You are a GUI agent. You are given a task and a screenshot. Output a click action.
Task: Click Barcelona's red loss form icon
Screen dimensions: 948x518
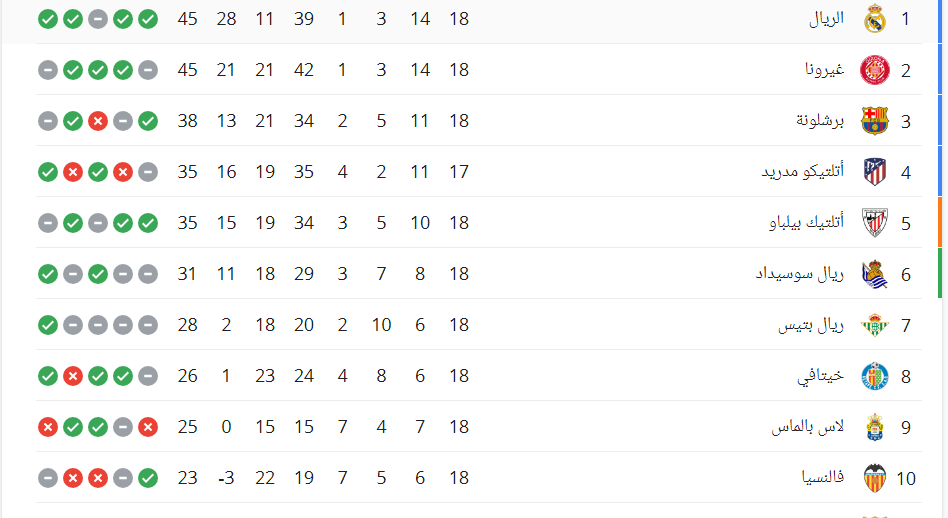pyautogui.click(x=98, y=121)
